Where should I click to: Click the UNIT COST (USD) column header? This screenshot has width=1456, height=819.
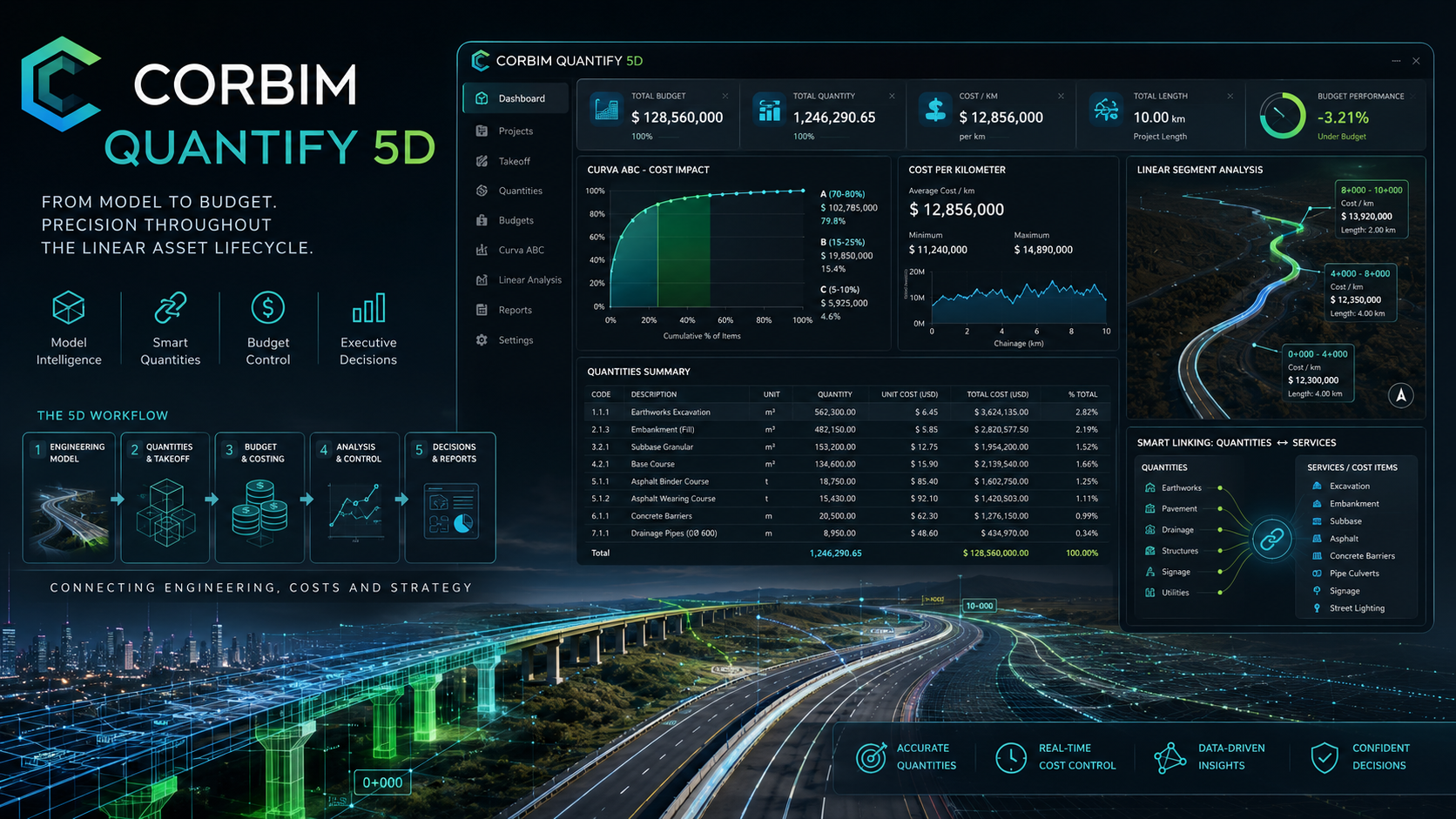[909, 394]
